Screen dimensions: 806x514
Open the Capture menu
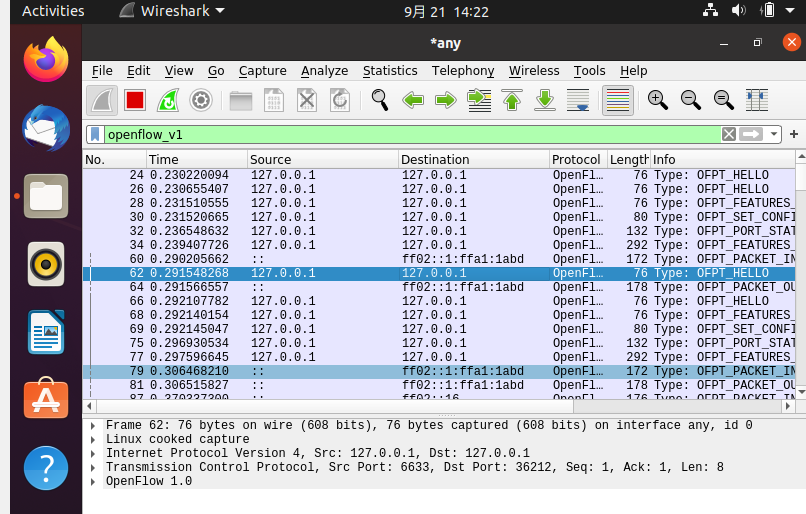(x=263, y=71)
